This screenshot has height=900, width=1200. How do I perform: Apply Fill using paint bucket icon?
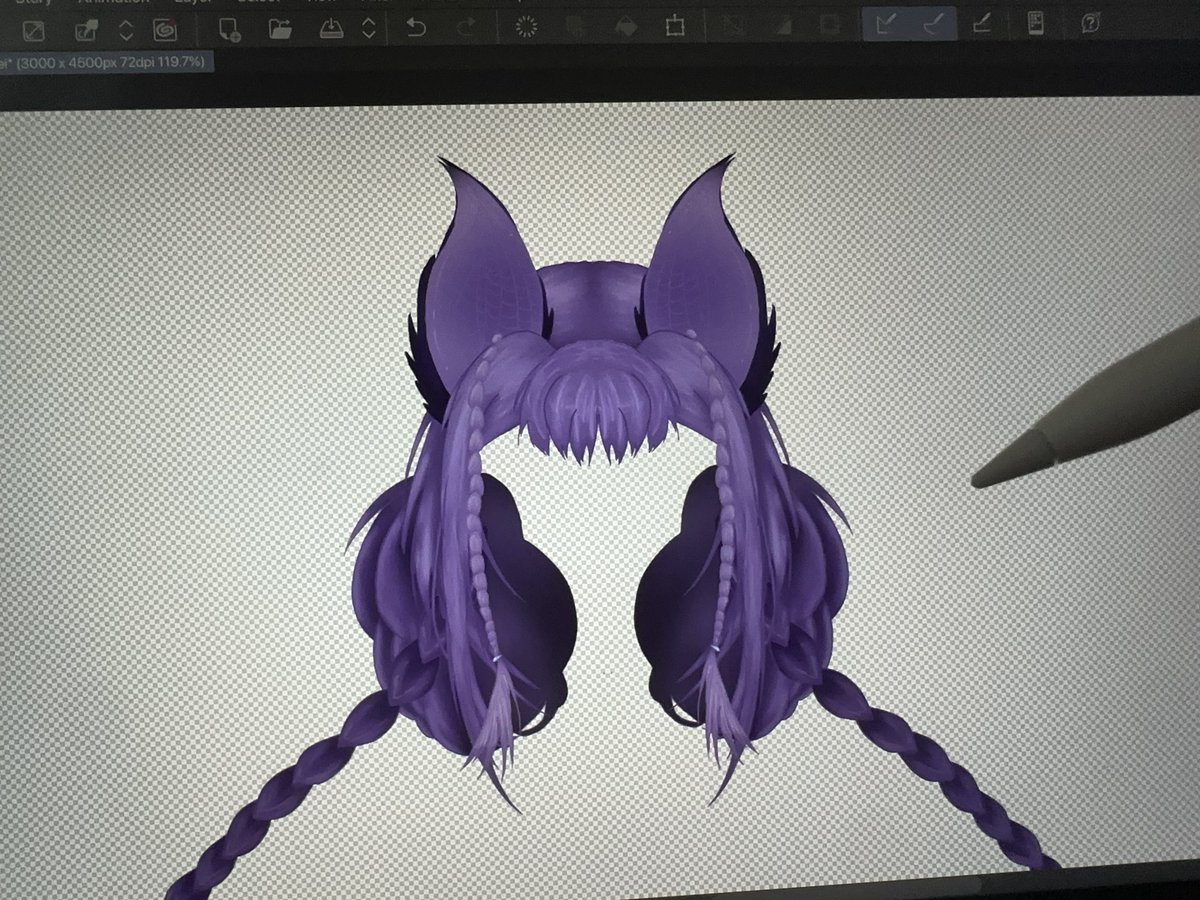click(x=626, y=27)
